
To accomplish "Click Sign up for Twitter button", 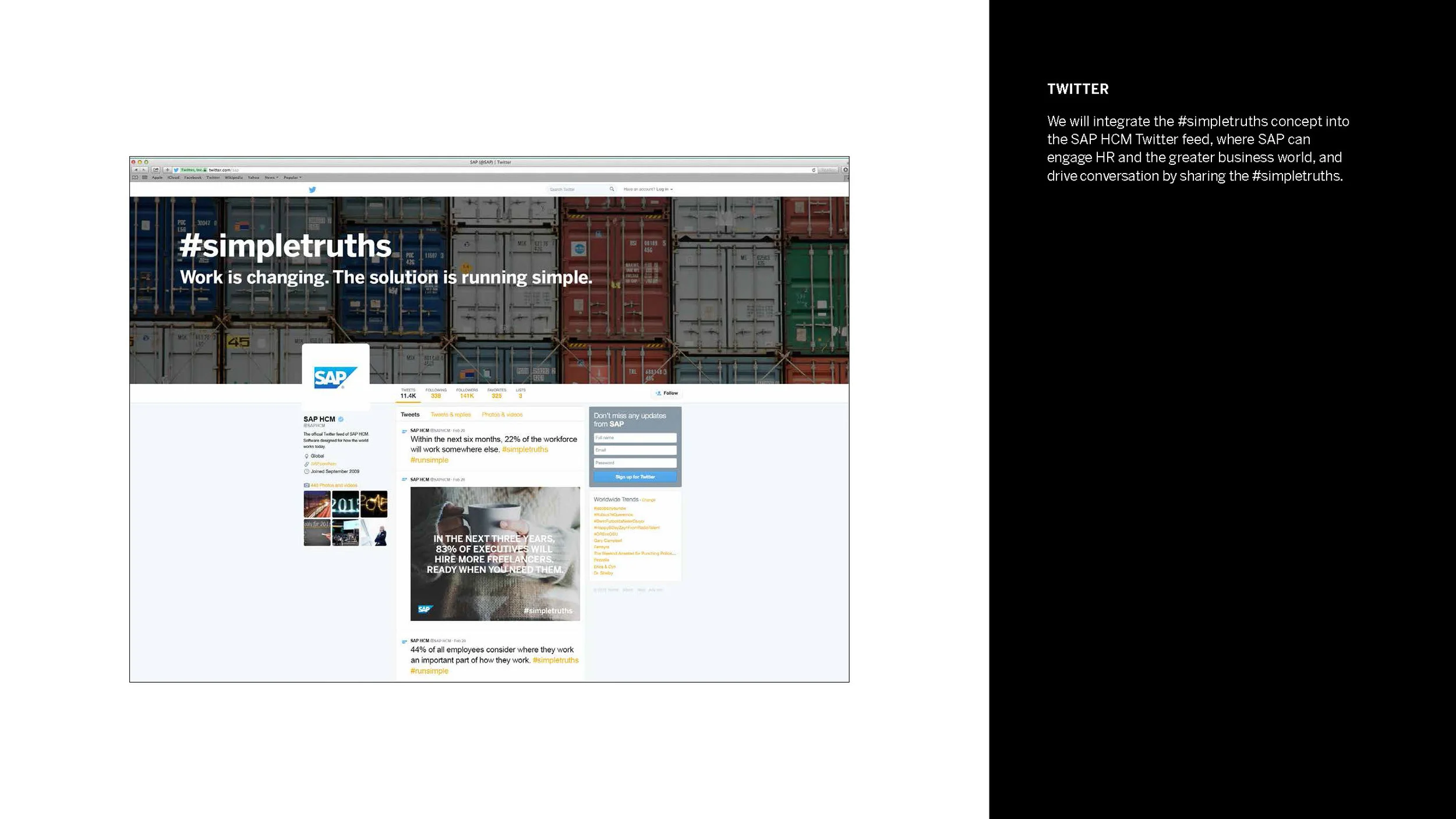I will 635,477.
